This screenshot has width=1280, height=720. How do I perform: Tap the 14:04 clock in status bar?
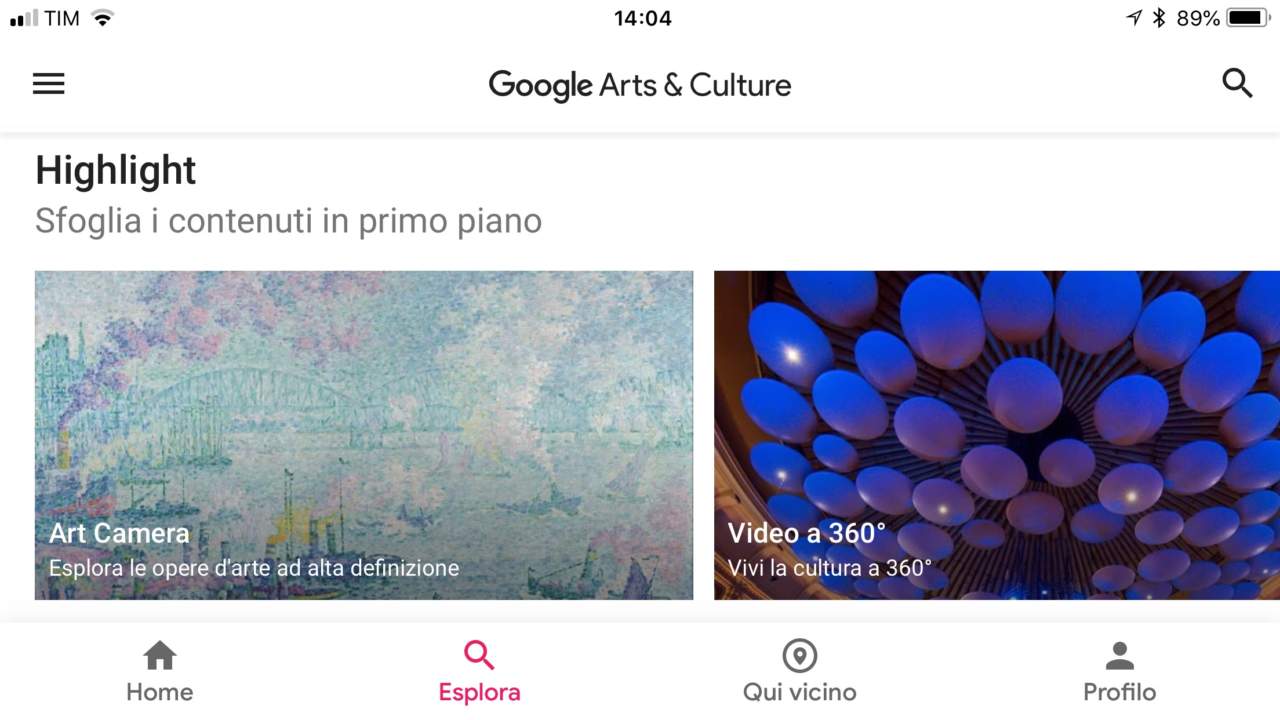coord(643,18)
